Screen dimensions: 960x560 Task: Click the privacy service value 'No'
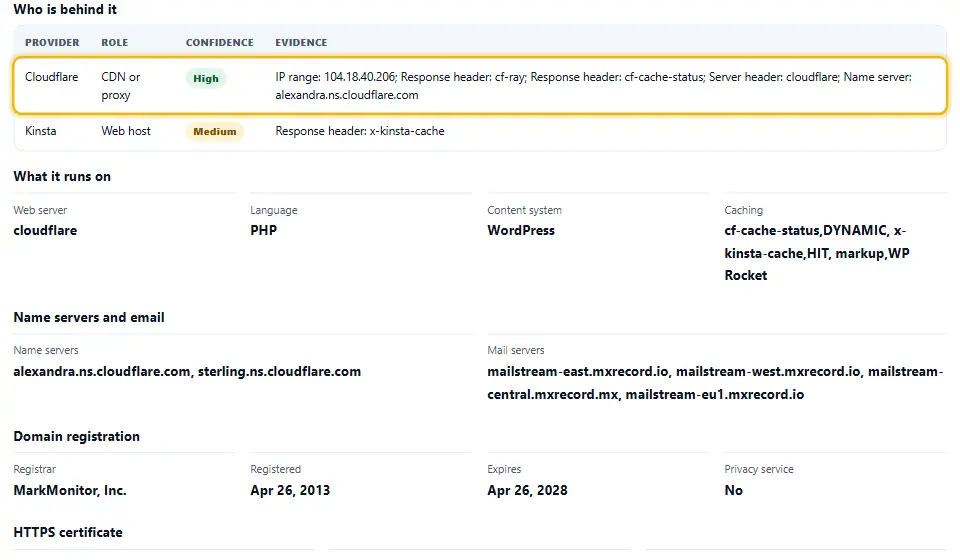coord(733,490)
